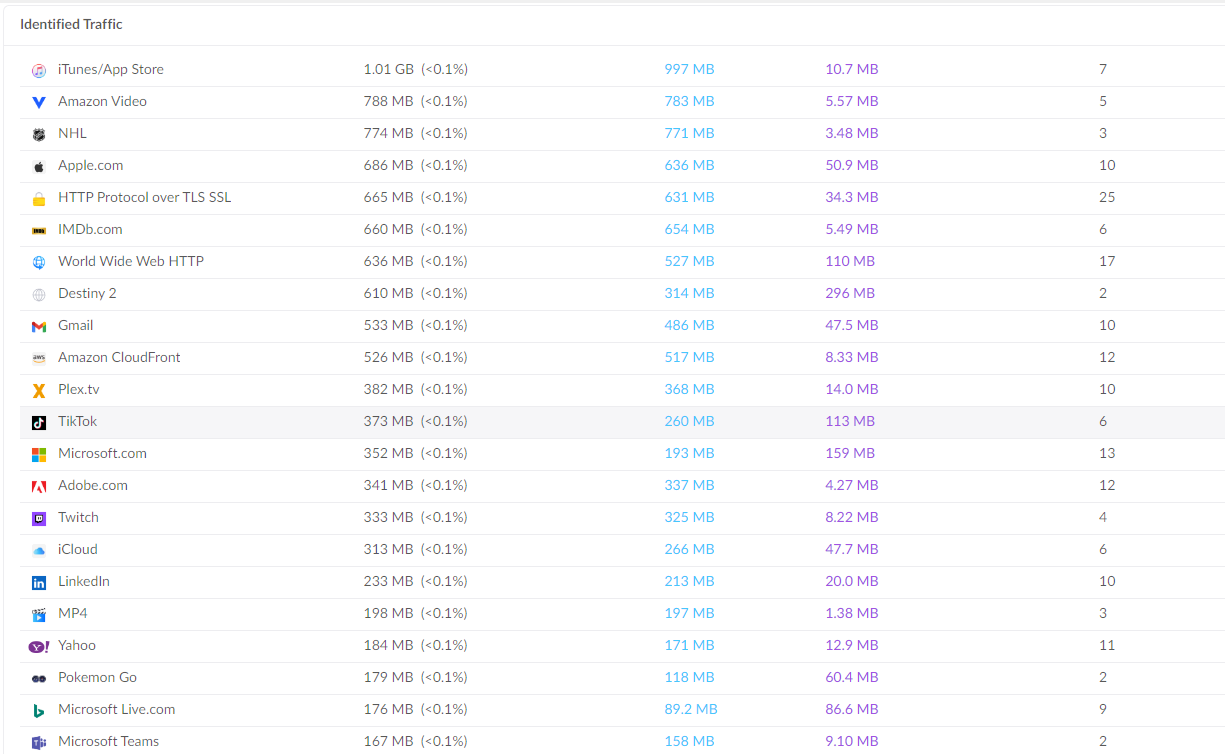Click the Microsoft Teams icon

(x=38, y=742)
